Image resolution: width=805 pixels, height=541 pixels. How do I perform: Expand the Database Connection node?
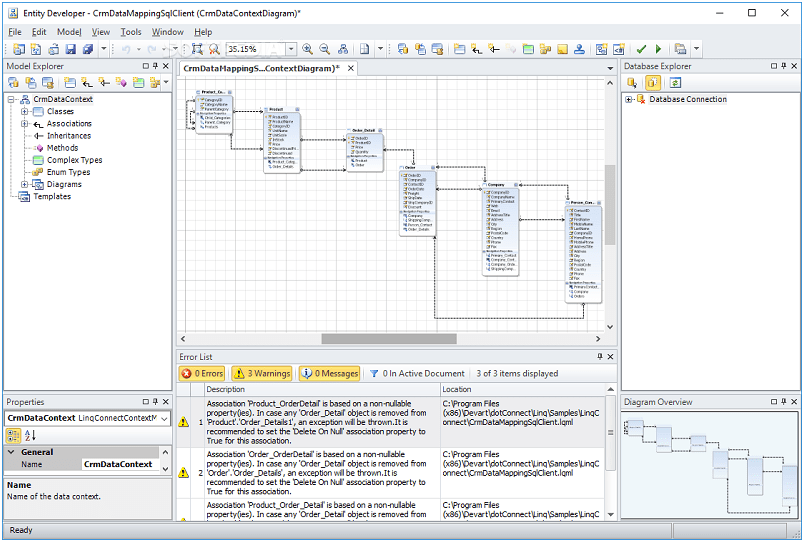pyautogui.click(x=628, y=100)
